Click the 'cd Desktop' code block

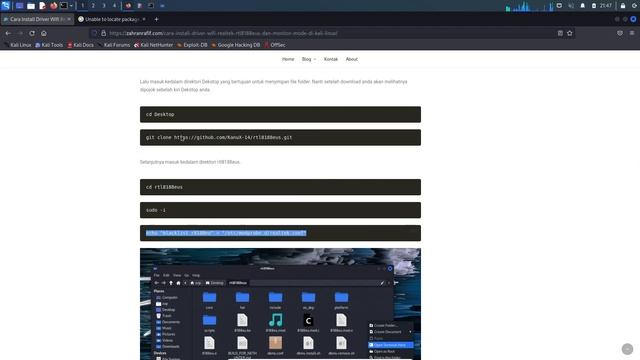pyautogui.click(x=280, y=114)
